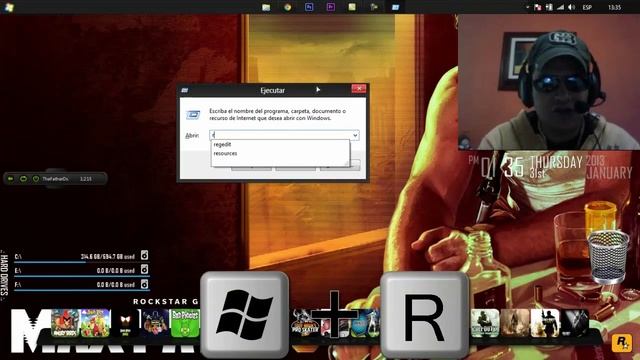Show hidden system tray icons
The height and width of the screenshot is (360, 640).
pos(527,7)
